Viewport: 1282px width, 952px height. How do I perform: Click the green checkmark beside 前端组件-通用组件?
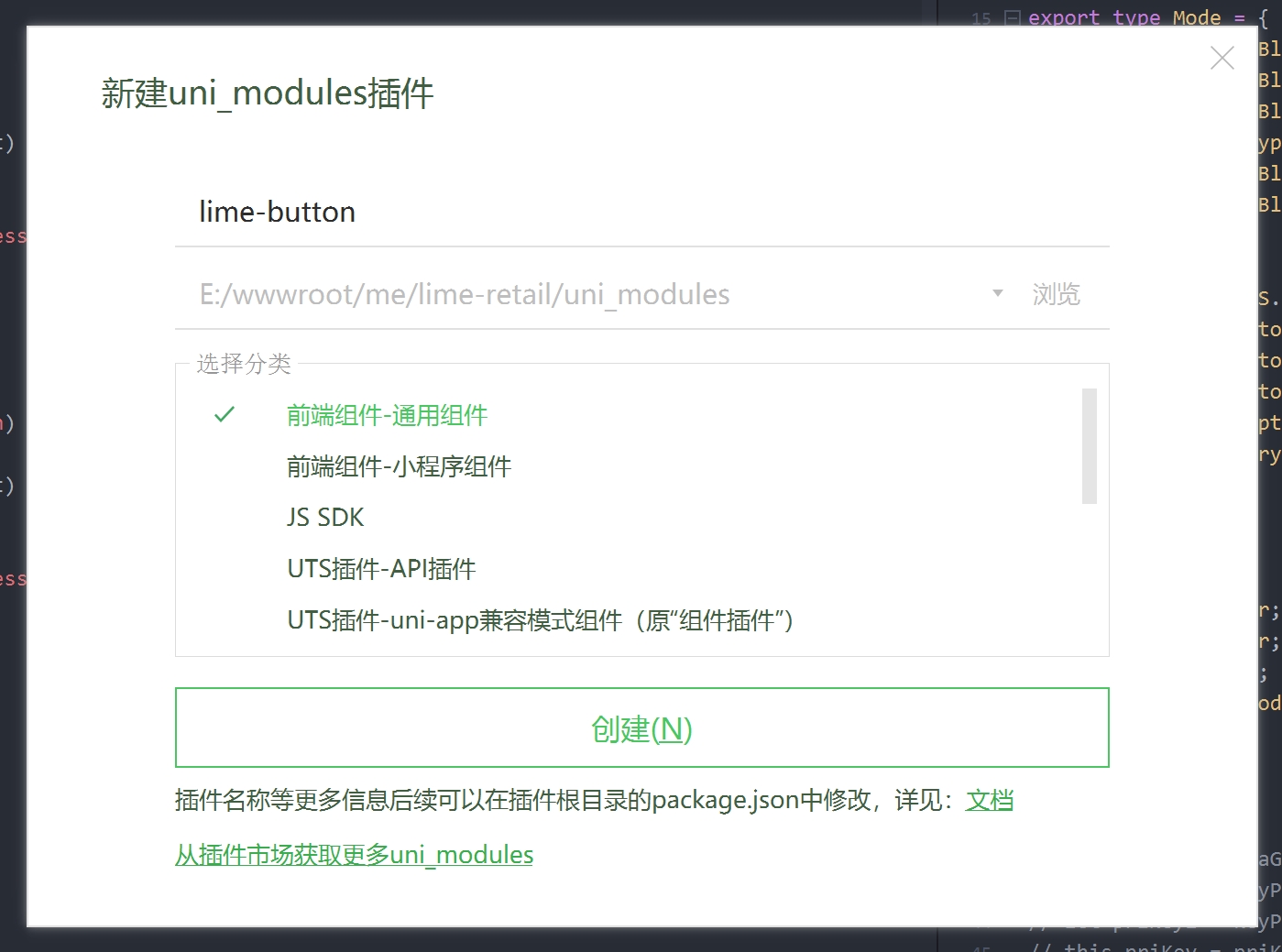[225, 415]
